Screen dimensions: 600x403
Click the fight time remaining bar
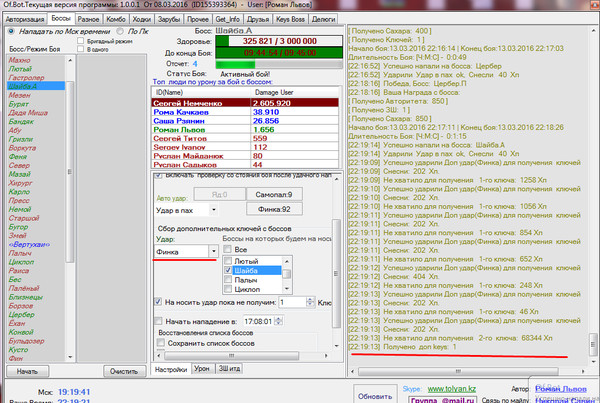pyautogui.click(x=279, y=53)
